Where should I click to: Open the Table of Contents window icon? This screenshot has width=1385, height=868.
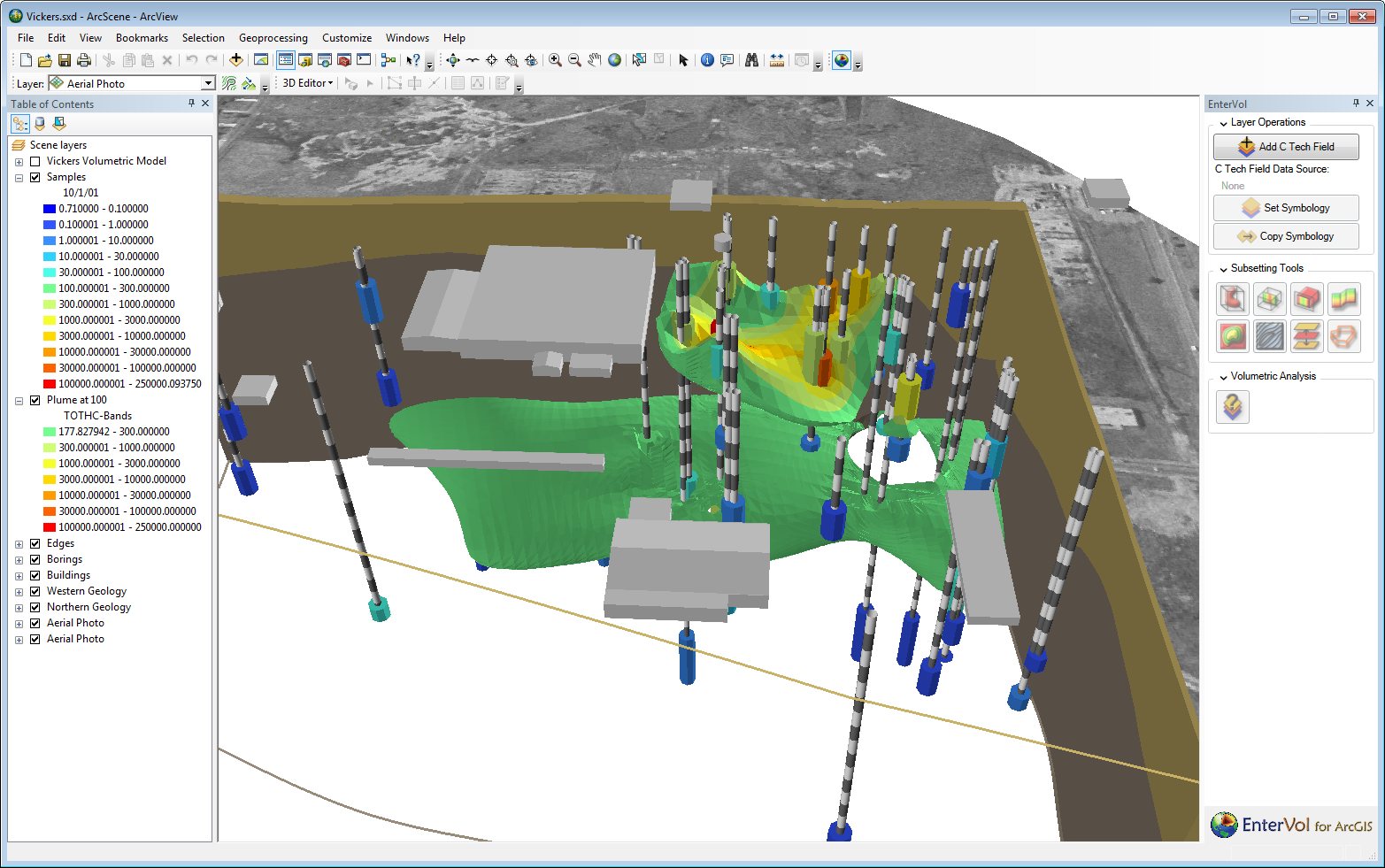[x=286, y=60]
